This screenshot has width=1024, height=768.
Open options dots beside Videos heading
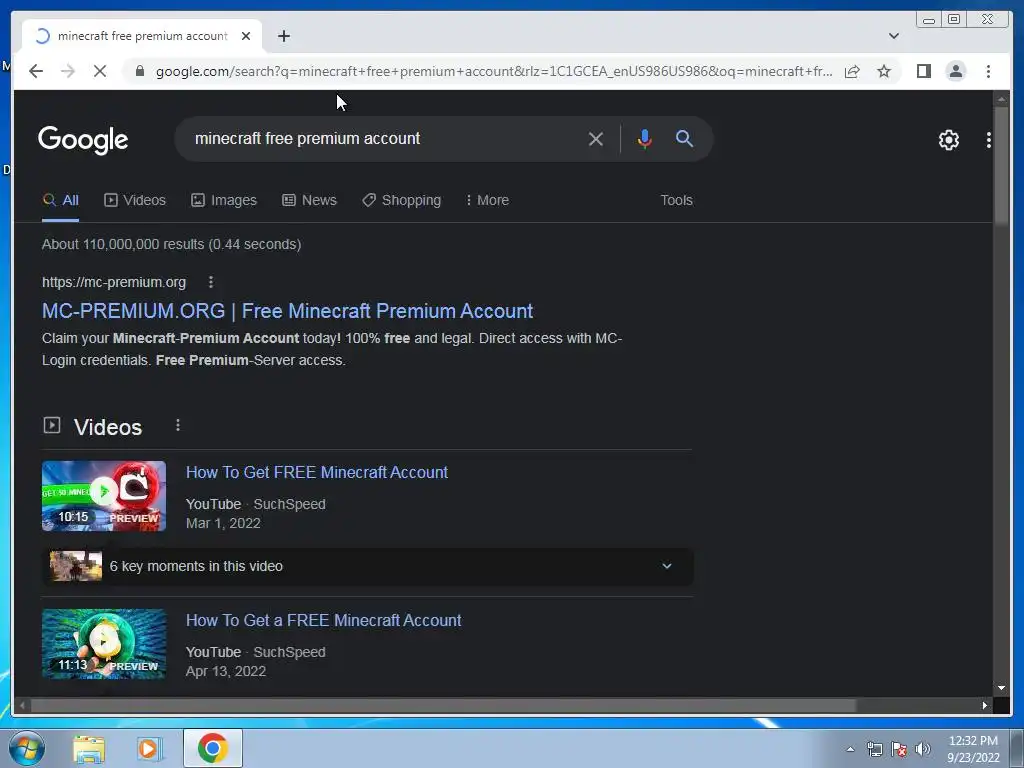pos(178,426)
